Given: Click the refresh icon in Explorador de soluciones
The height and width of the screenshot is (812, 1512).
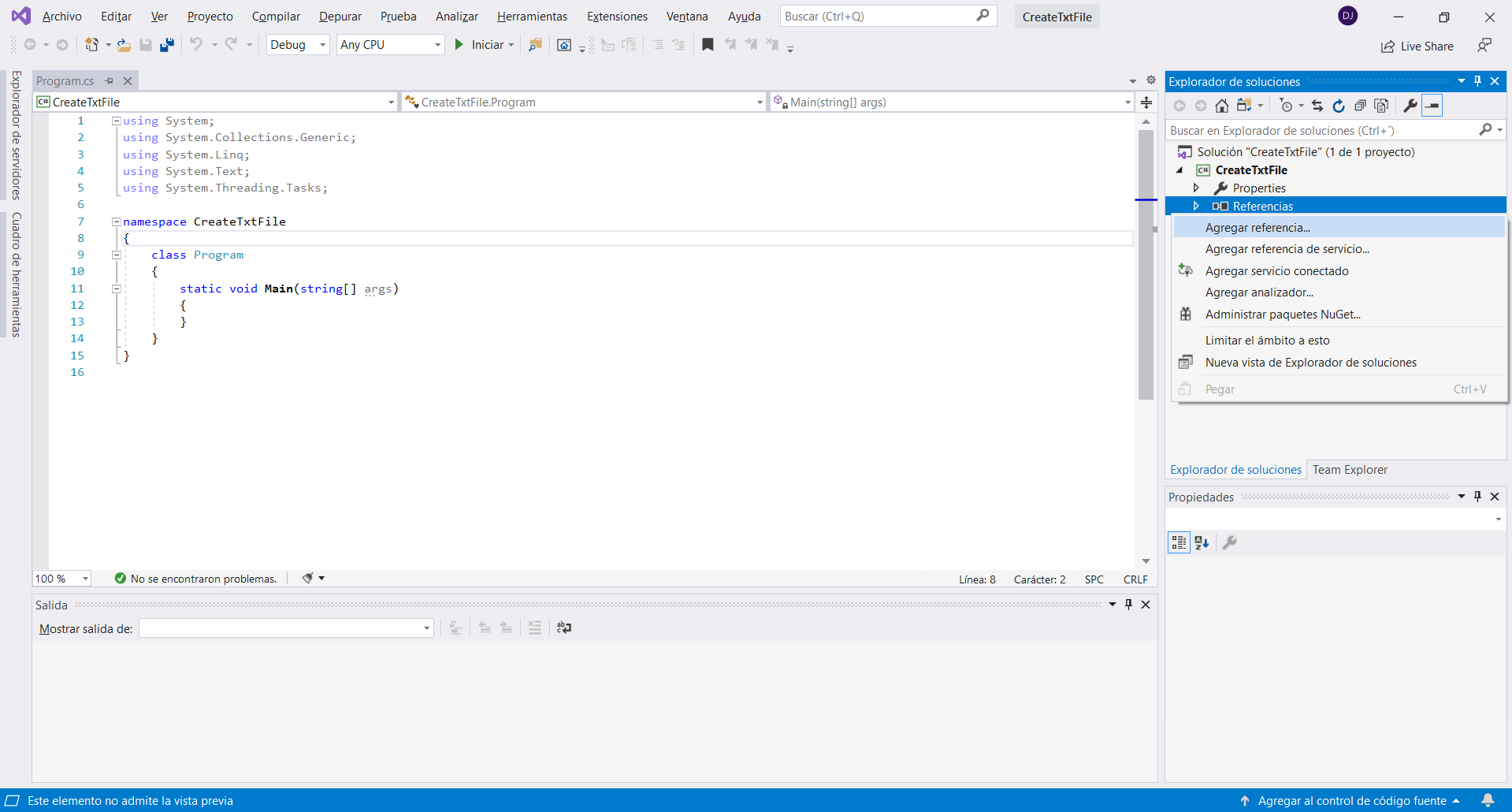Looking at the screenshot, I should [1339, 106].
